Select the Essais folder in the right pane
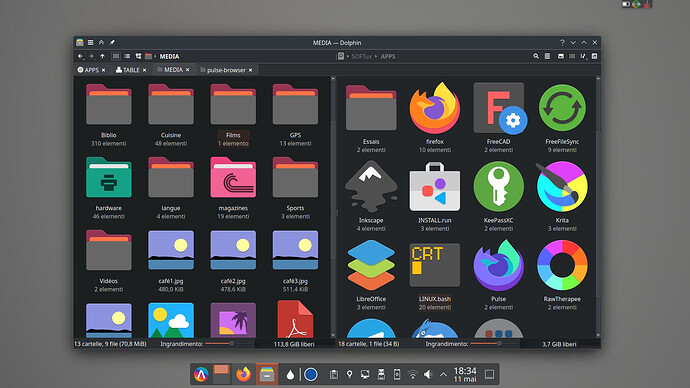This screenshot has width=690, height=388. 371,118
